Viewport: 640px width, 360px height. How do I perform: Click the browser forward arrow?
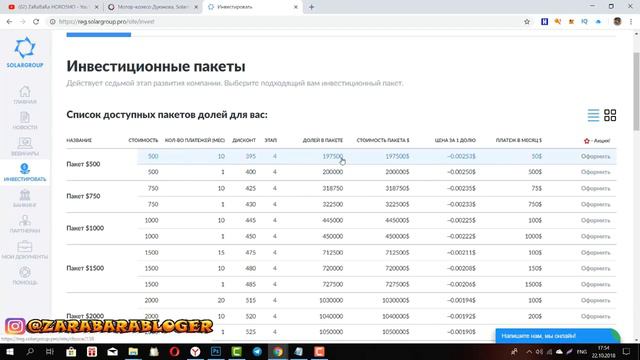point(22,22)
